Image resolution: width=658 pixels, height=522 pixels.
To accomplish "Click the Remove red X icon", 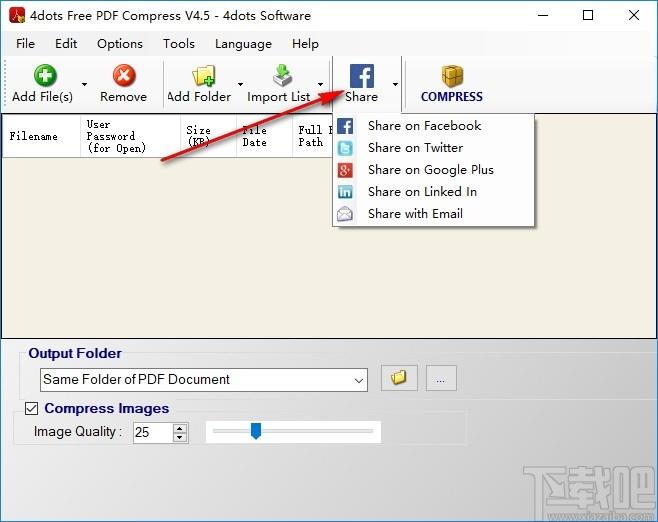I will coord(124,76).
